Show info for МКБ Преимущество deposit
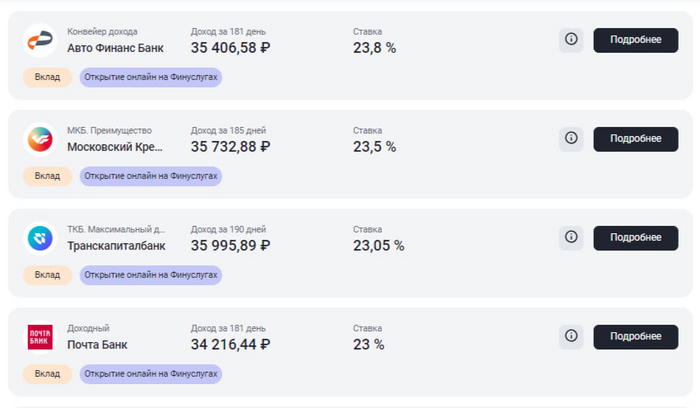 (571, 138)
